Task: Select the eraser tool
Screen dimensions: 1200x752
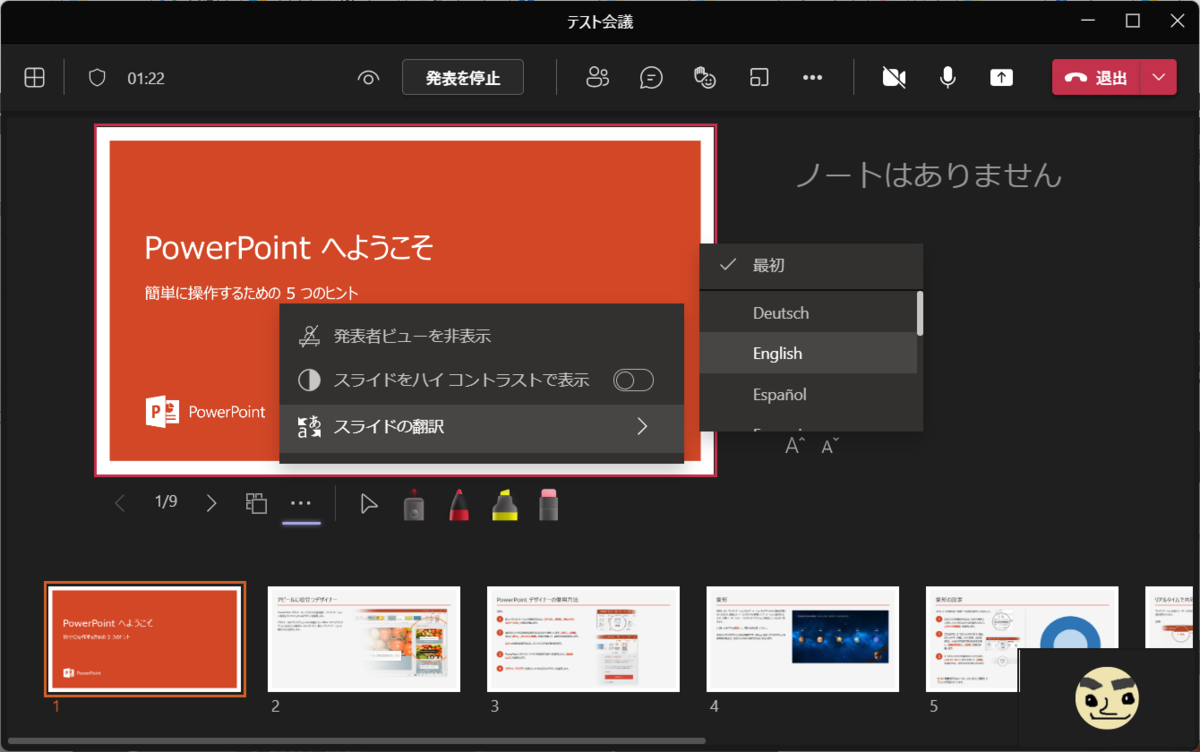Action: [548, 505]
